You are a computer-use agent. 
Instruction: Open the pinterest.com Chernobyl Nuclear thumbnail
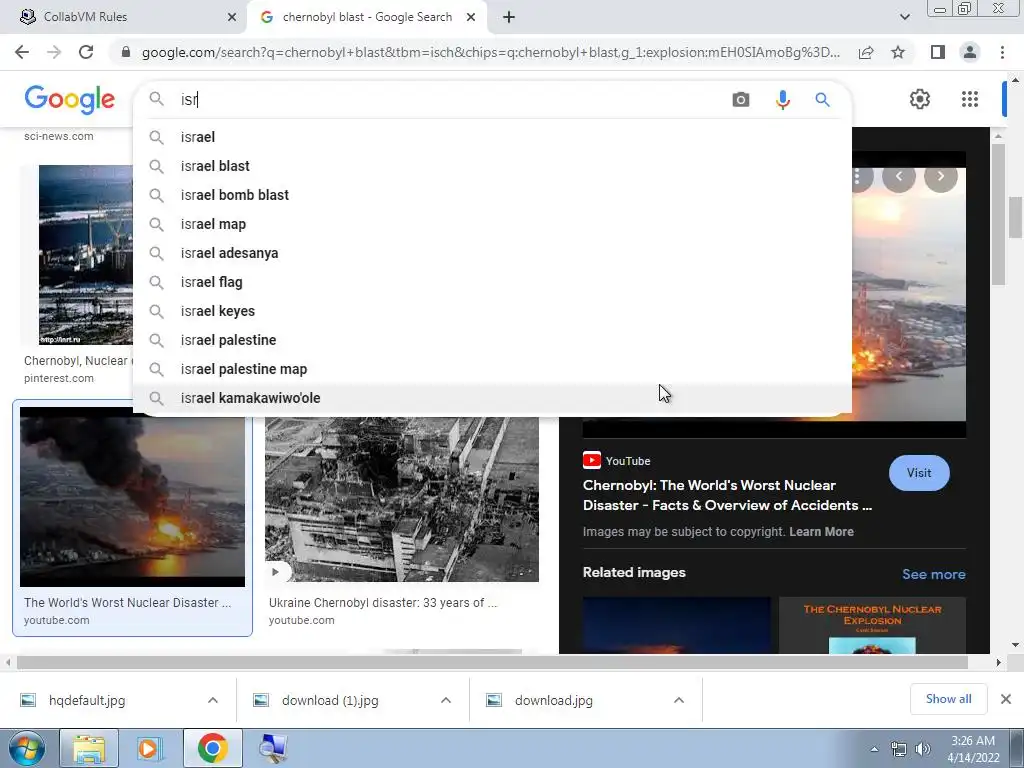(86, 255)
